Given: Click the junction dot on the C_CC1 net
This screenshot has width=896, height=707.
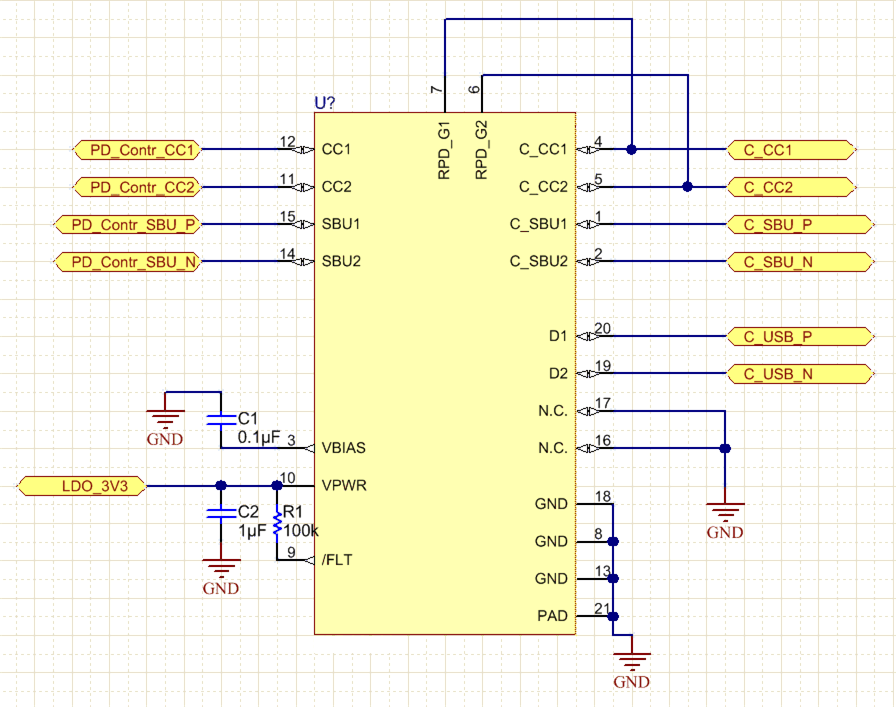Looking at the screenshot, I should click(x=631, y=148).
